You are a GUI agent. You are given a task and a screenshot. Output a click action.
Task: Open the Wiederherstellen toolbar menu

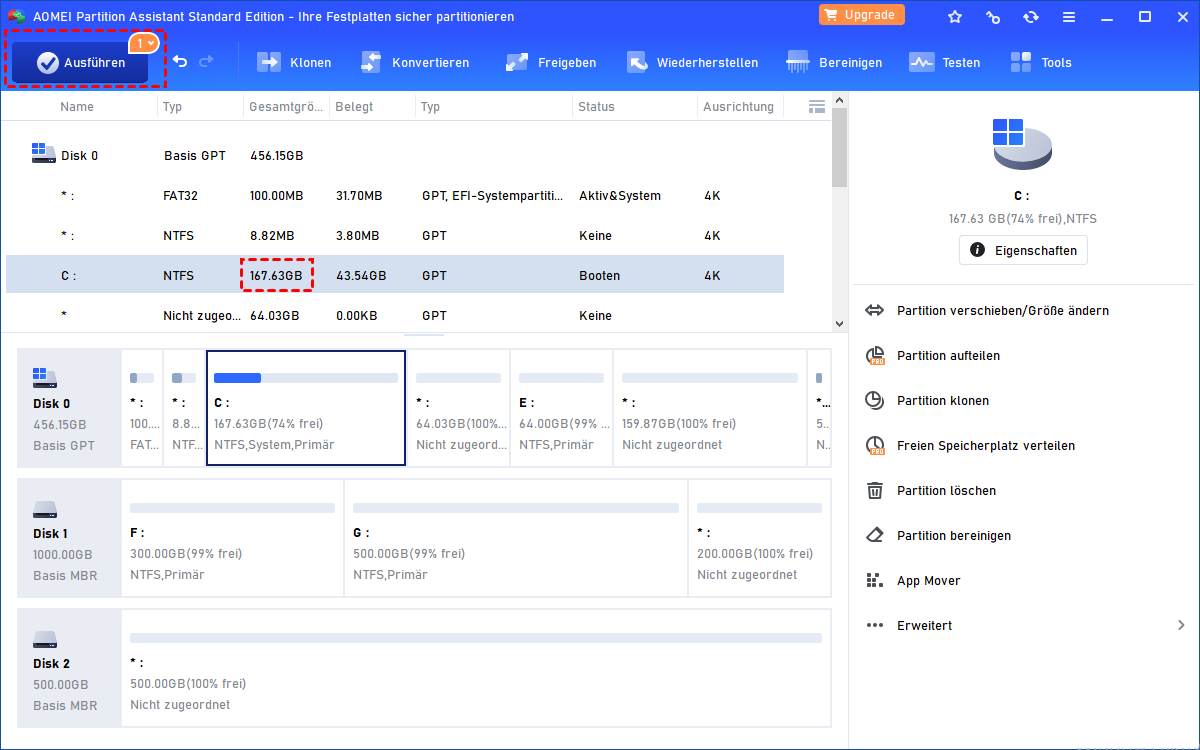(692, 62)
